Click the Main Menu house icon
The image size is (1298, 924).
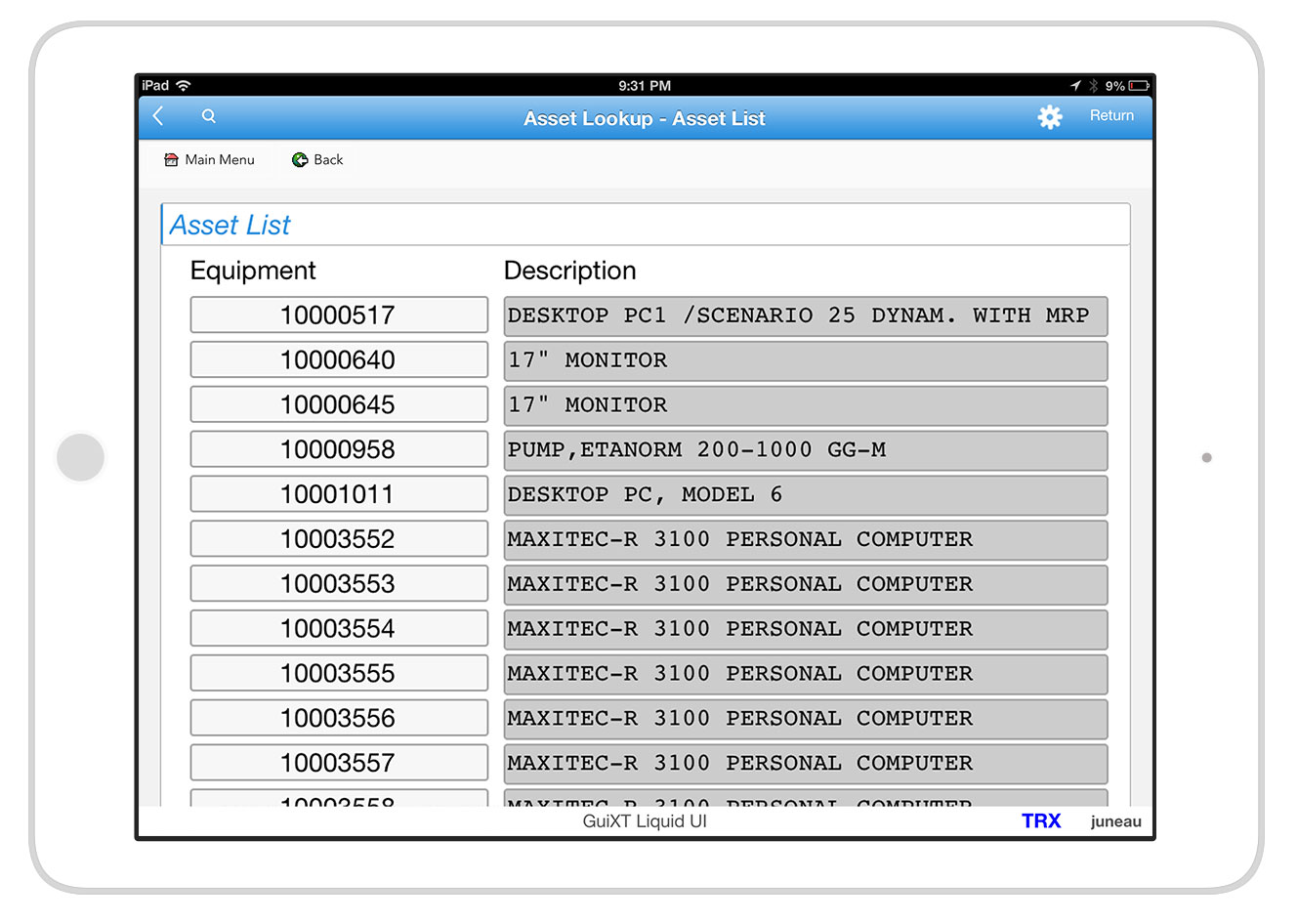(x=172, y=160)
